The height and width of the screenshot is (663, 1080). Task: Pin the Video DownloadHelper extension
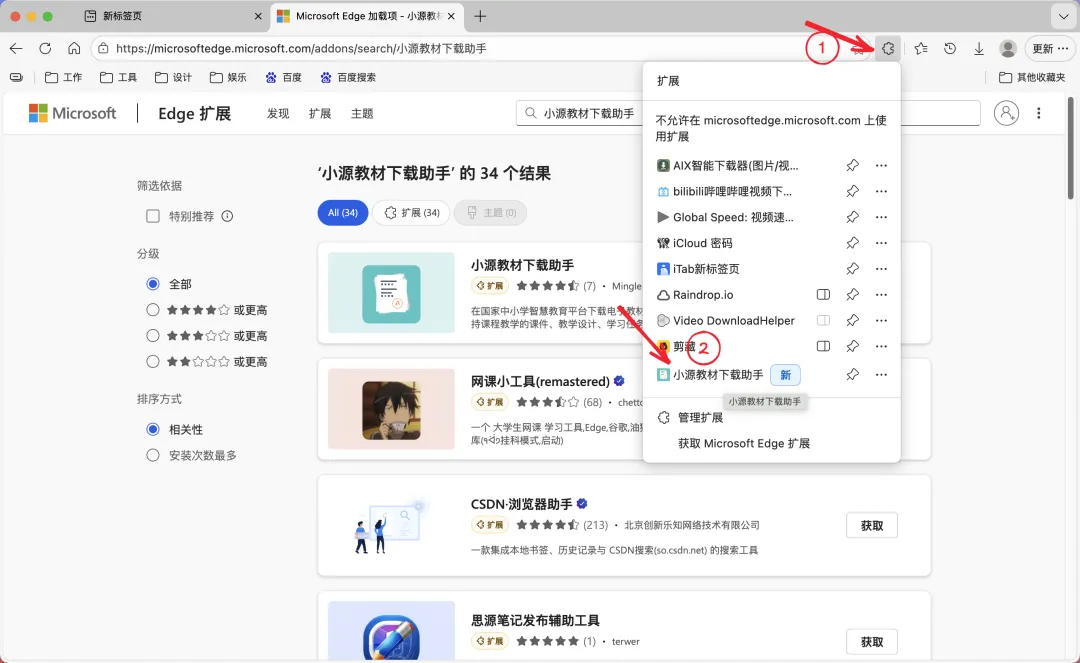pos(853,320)
